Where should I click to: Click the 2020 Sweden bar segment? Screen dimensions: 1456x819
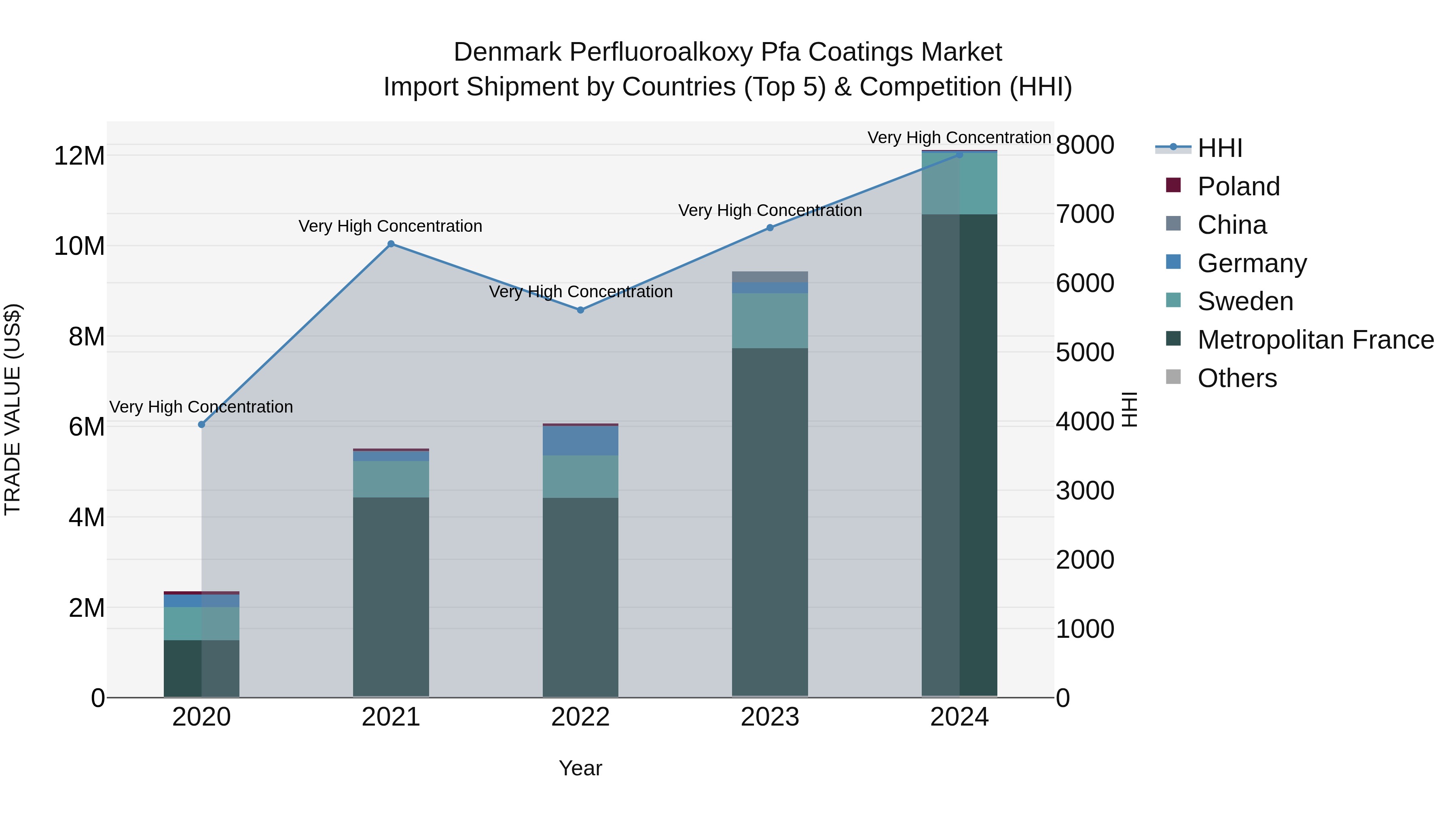pos(202,624)
